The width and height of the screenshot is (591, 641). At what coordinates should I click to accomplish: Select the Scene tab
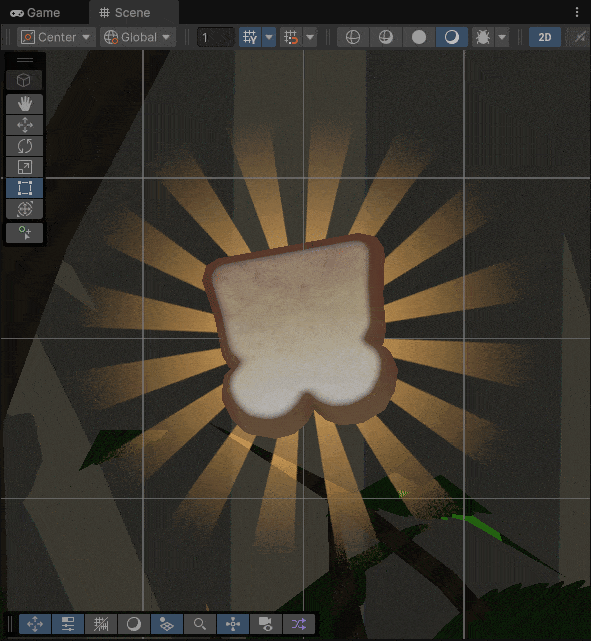pyautogui.click(x=125, y=13)
